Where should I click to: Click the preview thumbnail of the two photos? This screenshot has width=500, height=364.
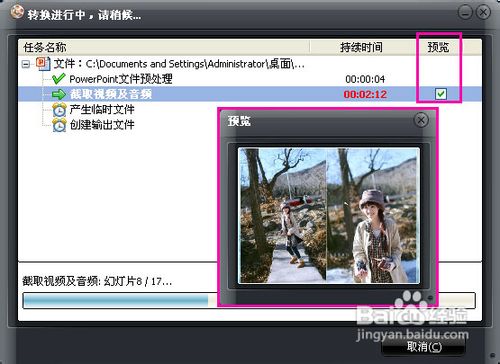coord(329,216)
